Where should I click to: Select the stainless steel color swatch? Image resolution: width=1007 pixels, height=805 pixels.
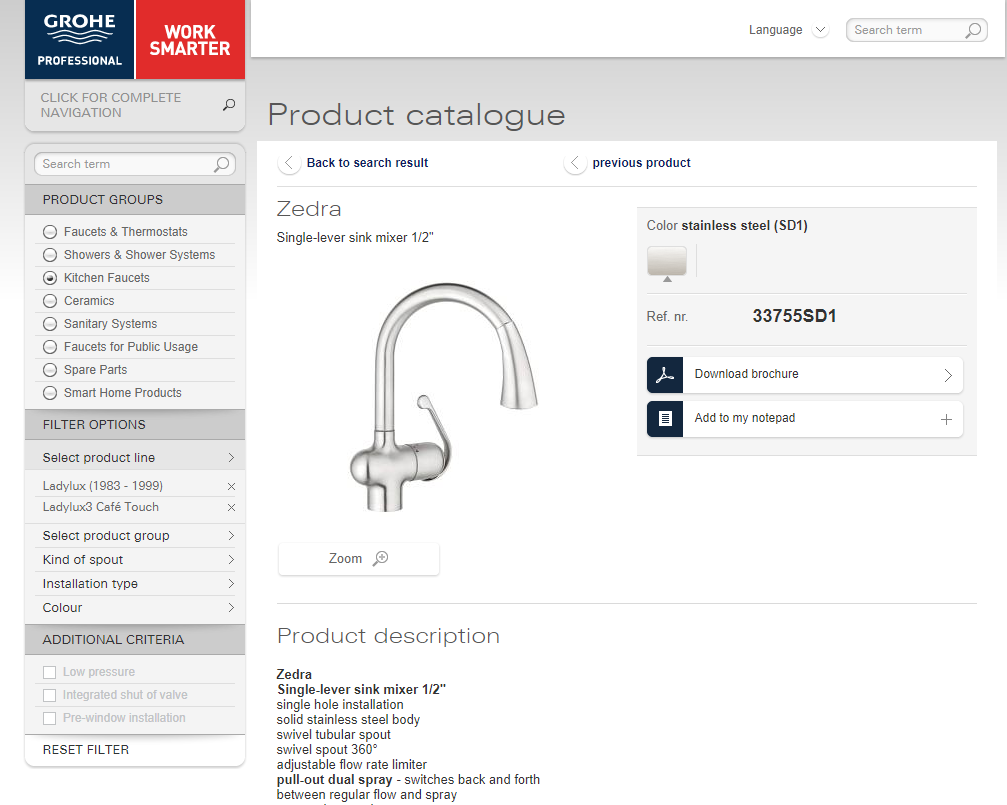[x=667, y=261]
